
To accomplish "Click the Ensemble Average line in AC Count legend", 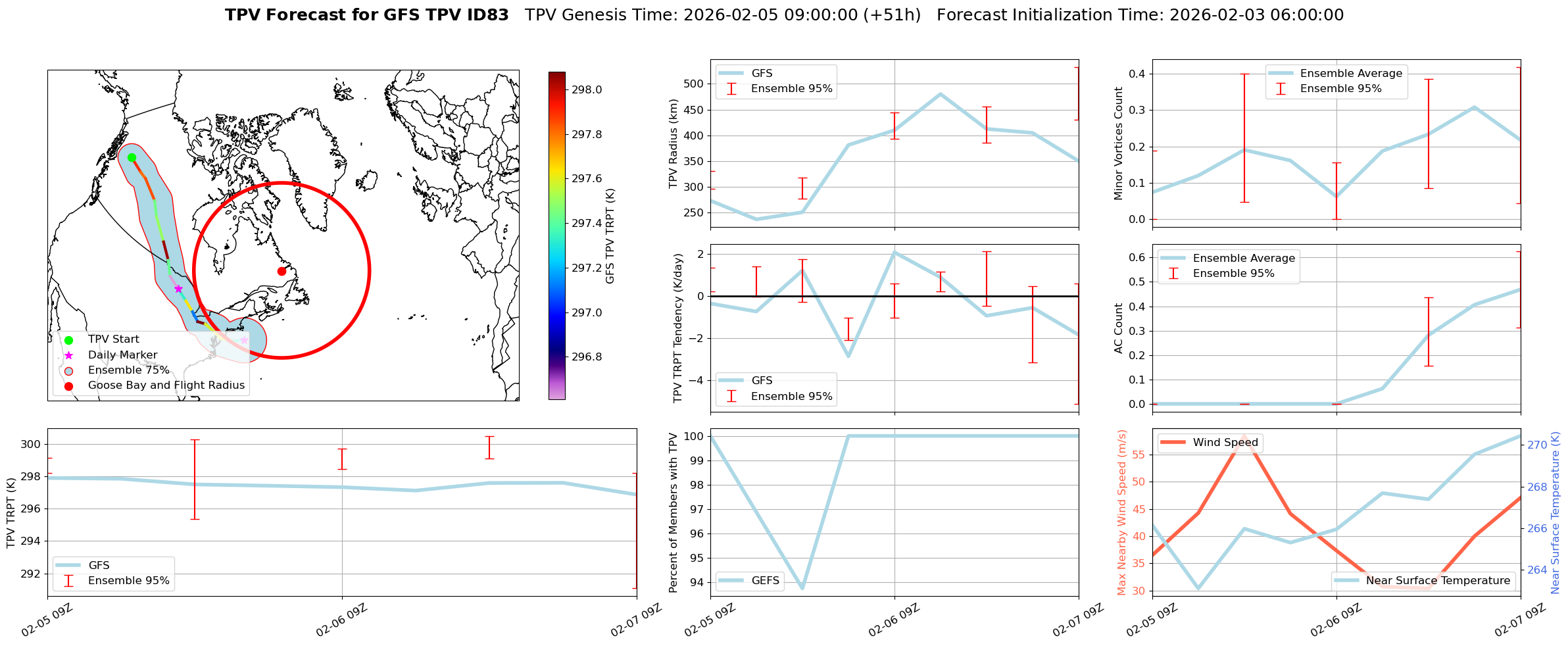I will [1173, 259].
